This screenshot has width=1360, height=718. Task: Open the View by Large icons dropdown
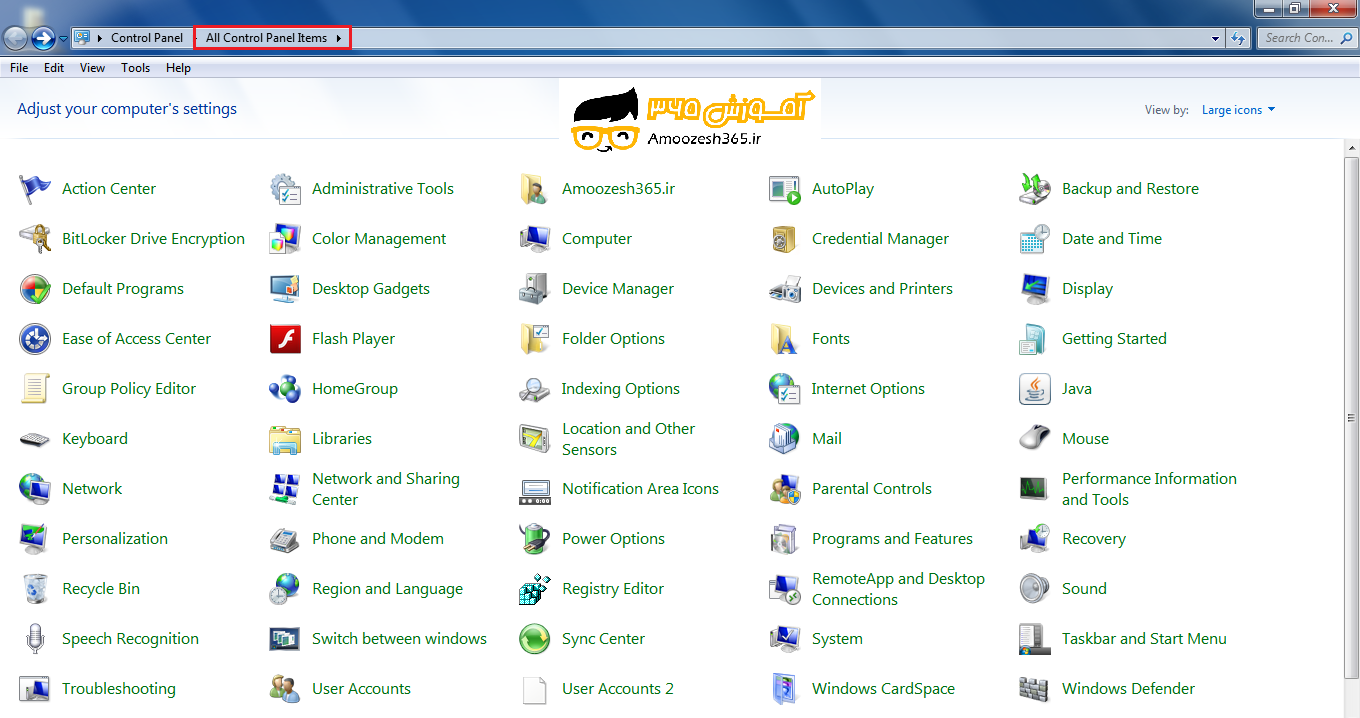point(1238,110)
